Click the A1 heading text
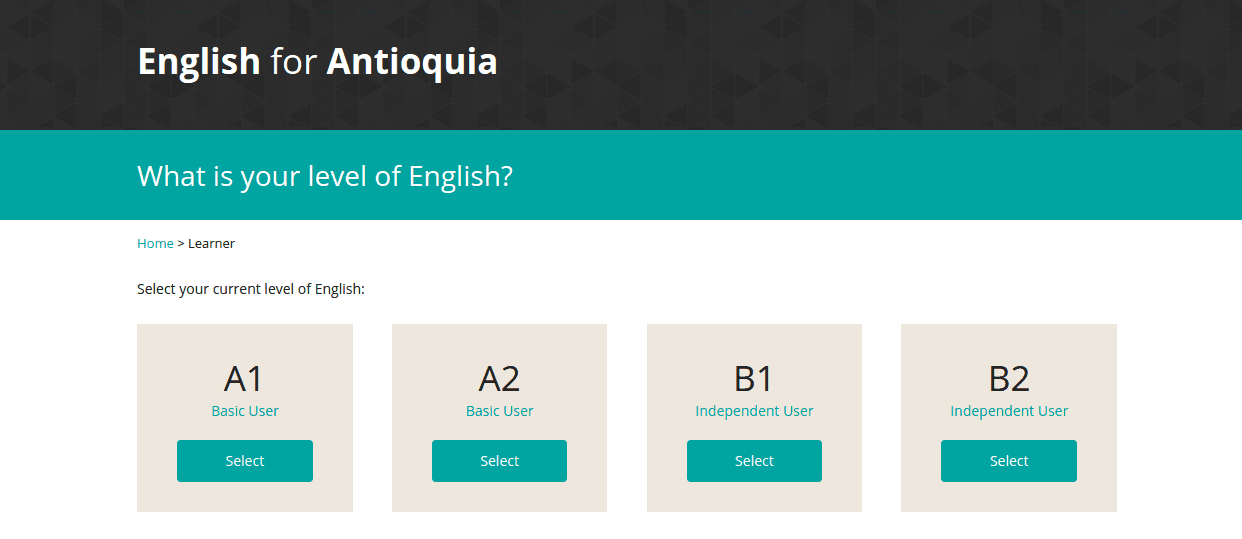 (x=244, y=379)
